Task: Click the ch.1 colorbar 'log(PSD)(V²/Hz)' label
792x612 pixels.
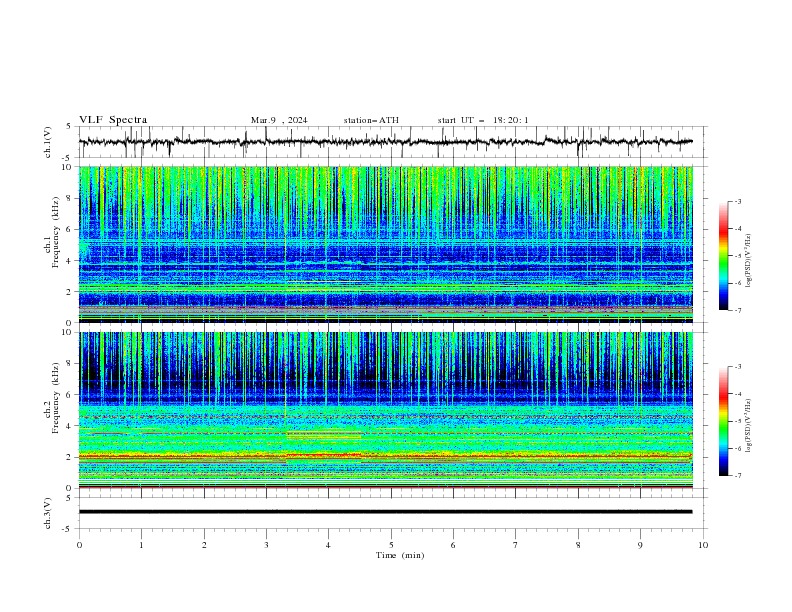Action: 749,261
